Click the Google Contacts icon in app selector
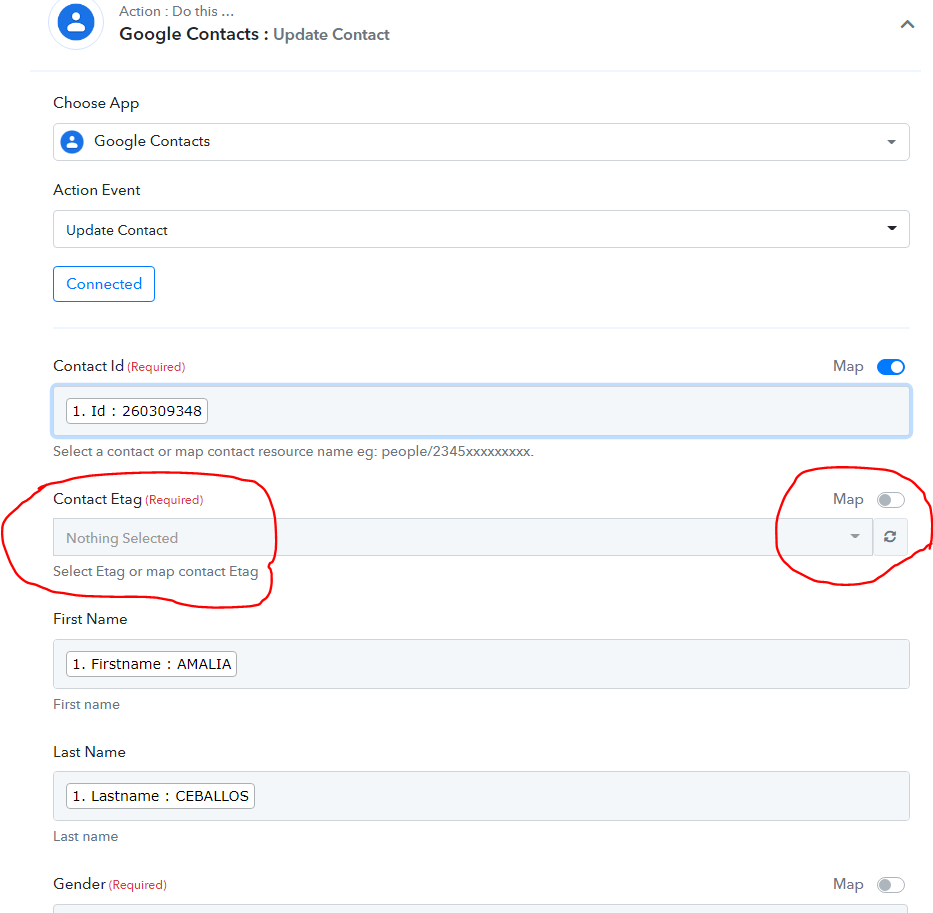 [x=72, y=142]
